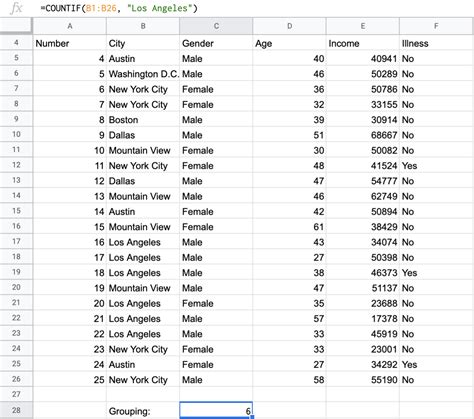The width and height of the screenshot is (474, 419).
Task: Select 'Los Angeles' cell in row 17
Action: click(x=143, y=242)
